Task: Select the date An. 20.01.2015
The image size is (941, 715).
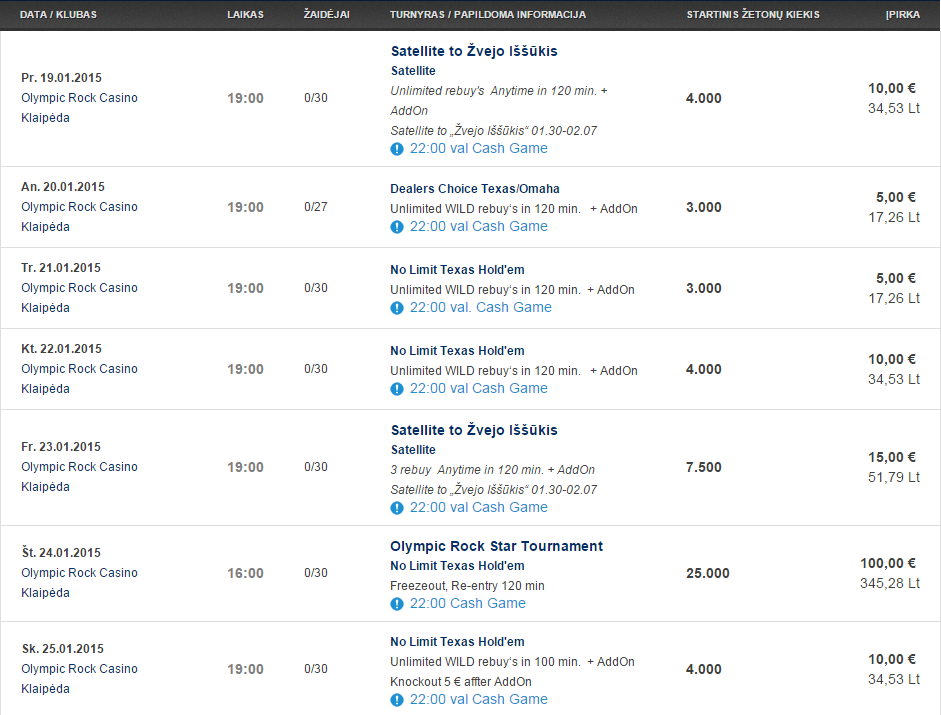Action: coord(63,187)
